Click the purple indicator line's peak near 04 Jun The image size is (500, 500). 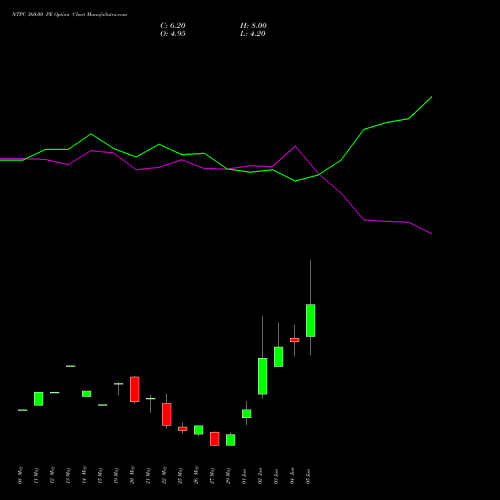[295, 146]
